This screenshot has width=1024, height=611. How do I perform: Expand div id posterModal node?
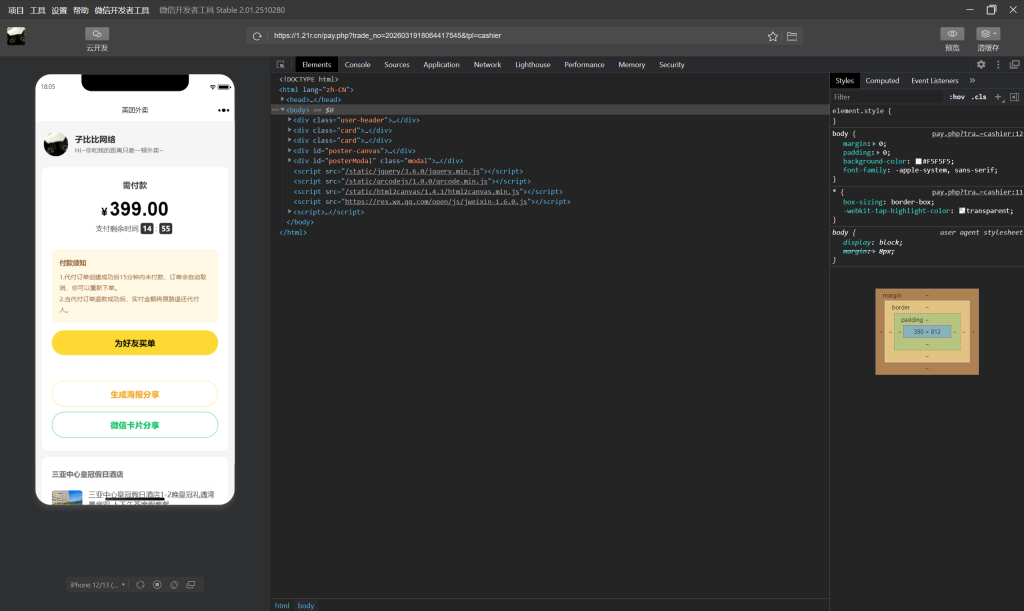point(290,161)
